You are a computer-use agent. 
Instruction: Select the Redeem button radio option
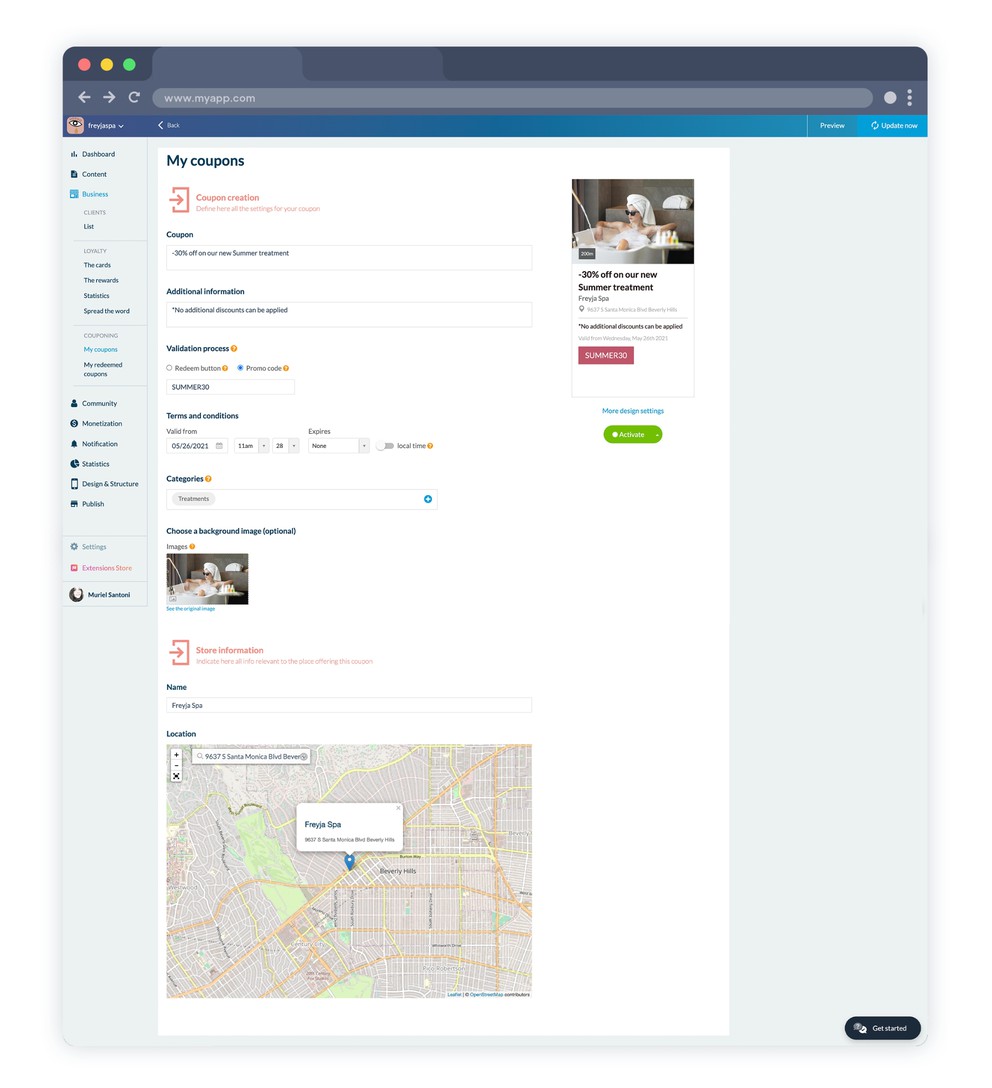pyautogui.click(x=170, y=368)
